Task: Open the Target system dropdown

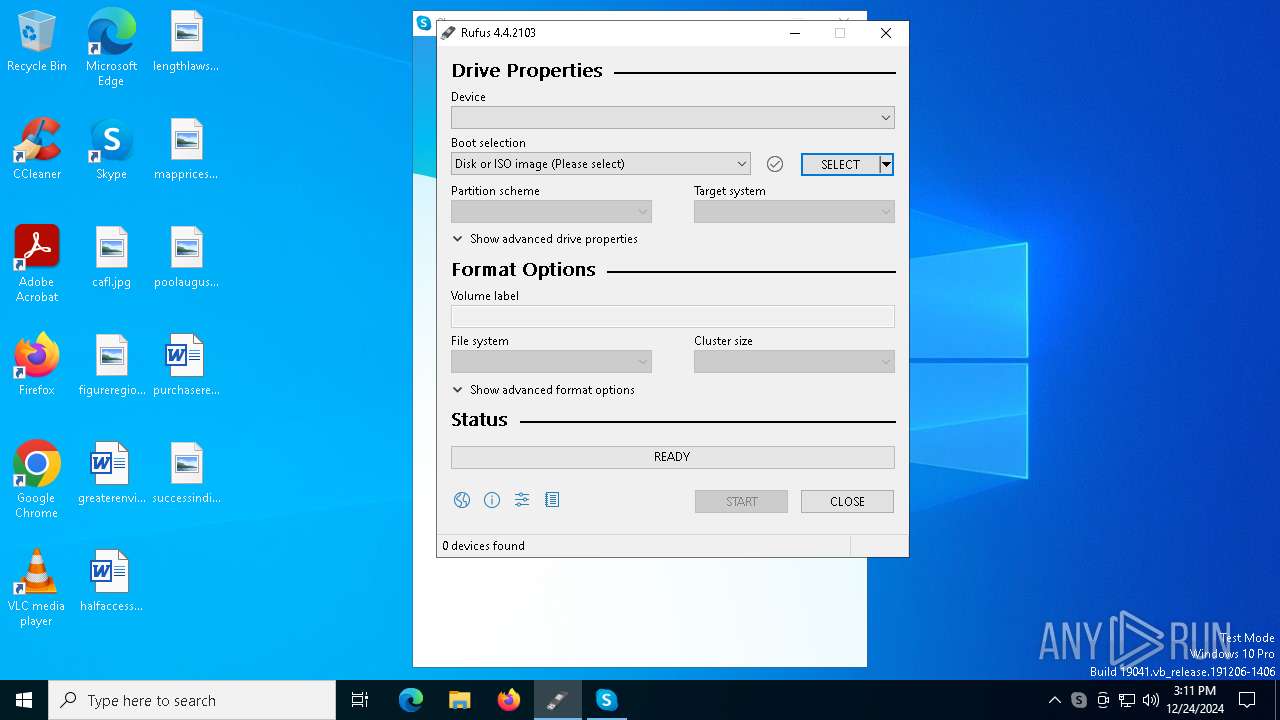Action: [x=794, y=212]
